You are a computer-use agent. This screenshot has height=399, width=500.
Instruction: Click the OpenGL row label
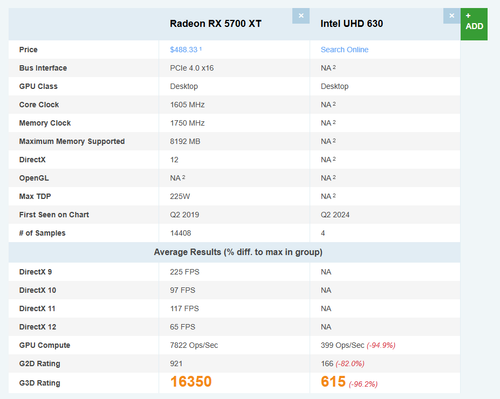(x=34, y=178)
